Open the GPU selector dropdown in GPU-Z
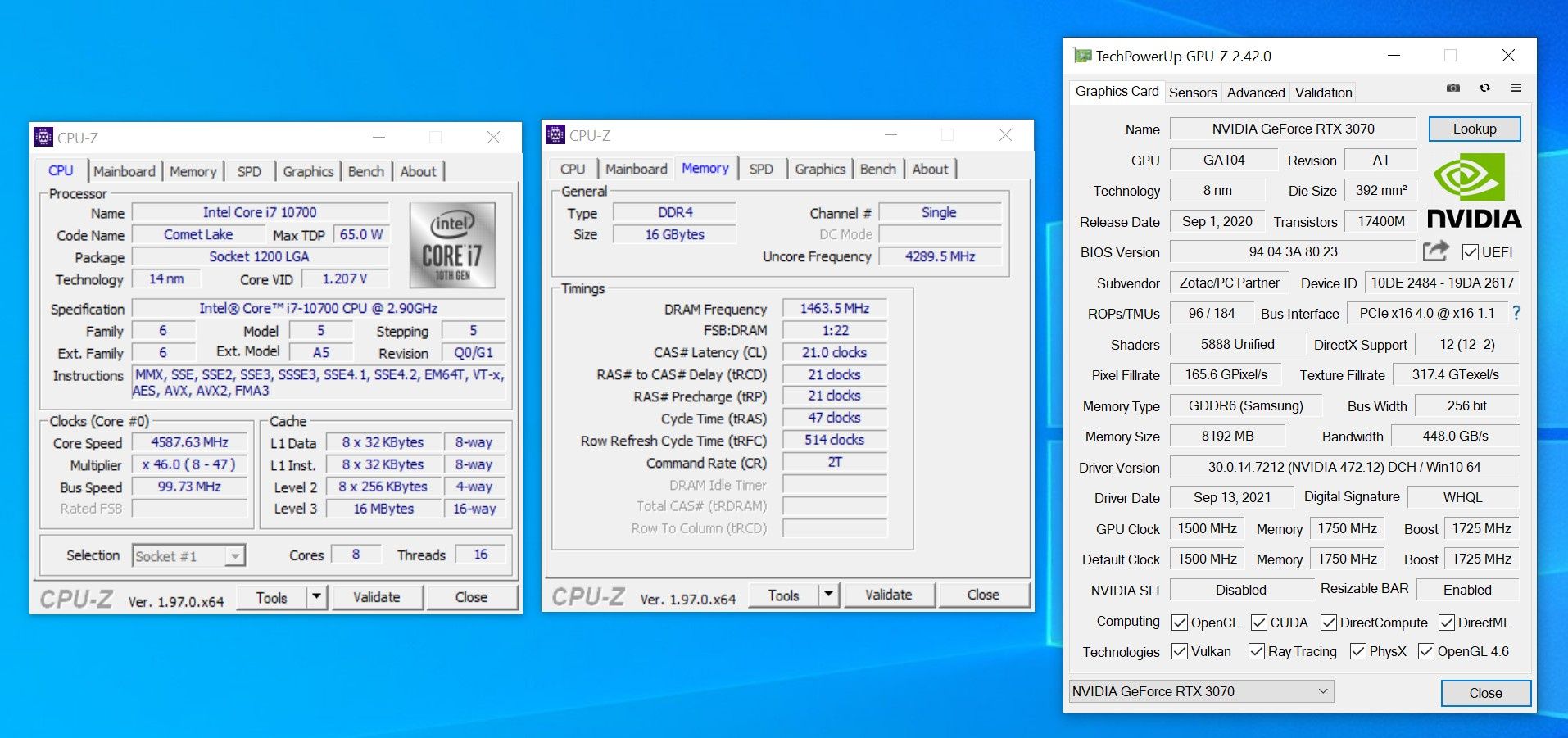 [x=1201, y=691]
